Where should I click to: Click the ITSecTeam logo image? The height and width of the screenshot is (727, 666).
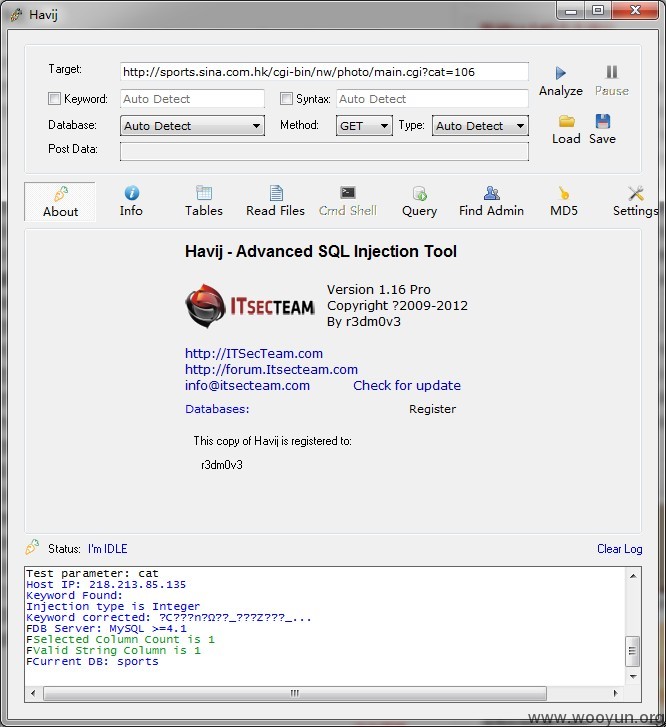pyautogui.click(x=250, y=306)
